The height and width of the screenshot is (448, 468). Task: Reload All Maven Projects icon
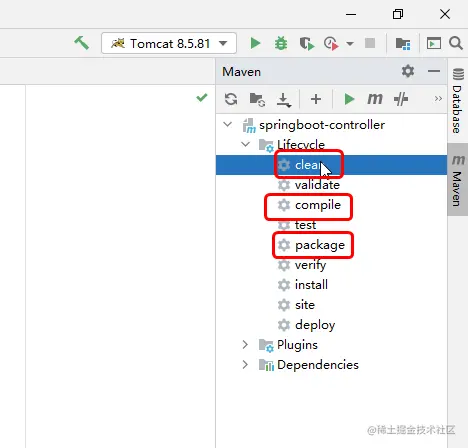pos(231,99)
